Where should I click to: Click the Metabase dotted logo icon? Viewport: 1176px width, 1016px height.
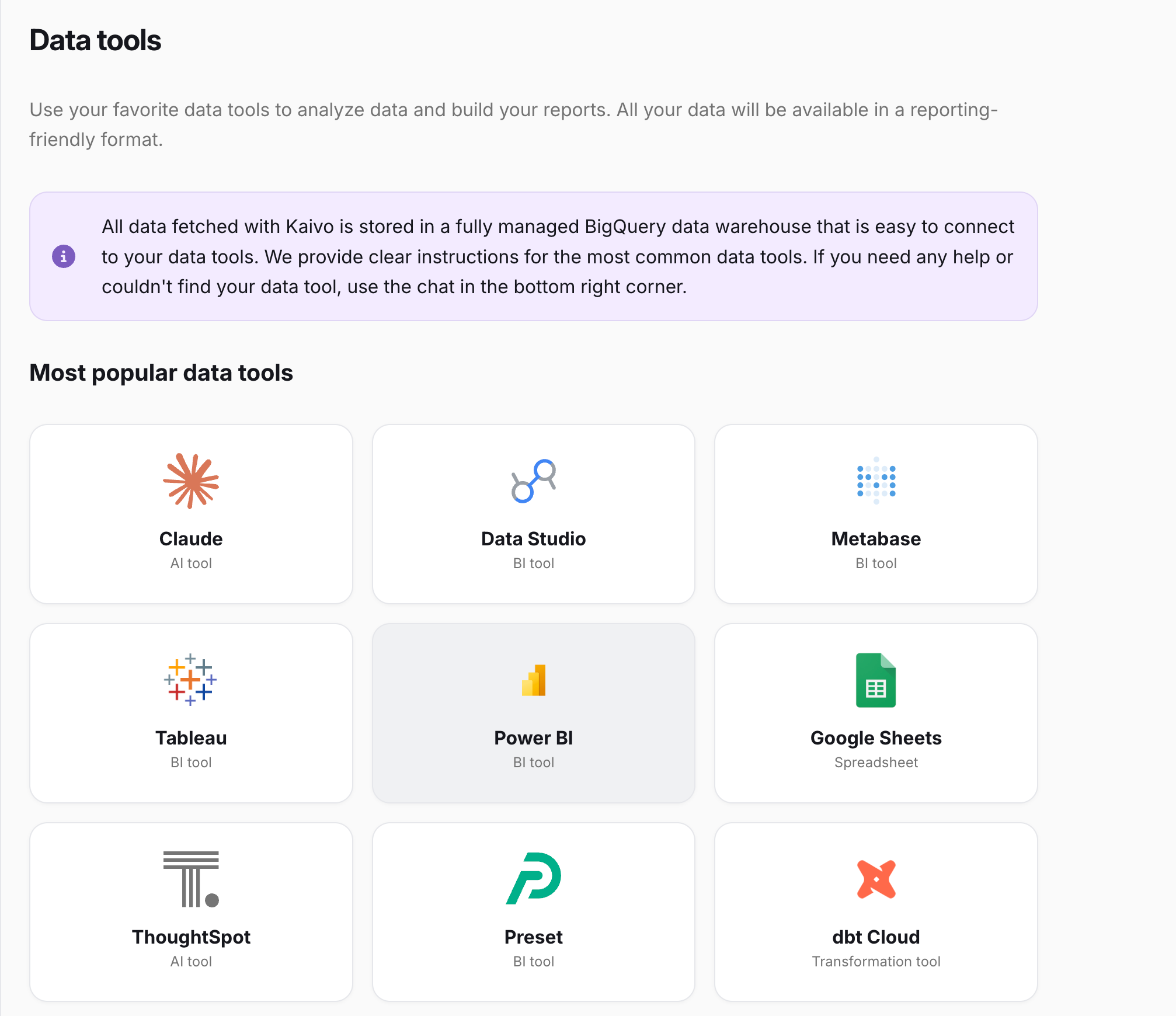tap(876, 481)
